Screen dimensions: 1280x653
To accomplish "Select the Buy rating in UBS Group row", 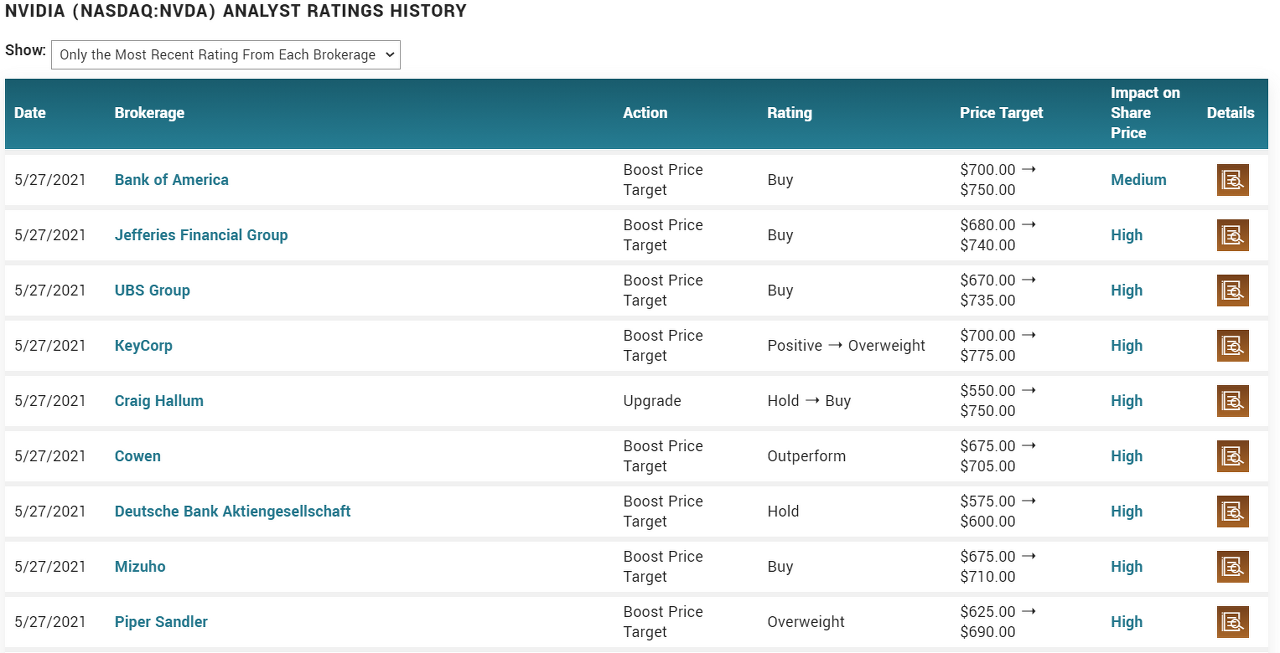I will tap(780, 290).
